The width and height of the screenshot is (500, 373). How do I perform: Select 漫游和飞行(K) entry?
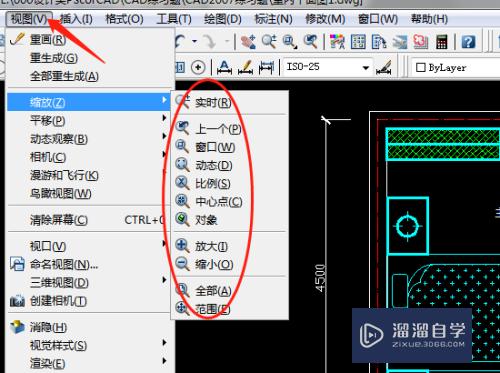89,175
